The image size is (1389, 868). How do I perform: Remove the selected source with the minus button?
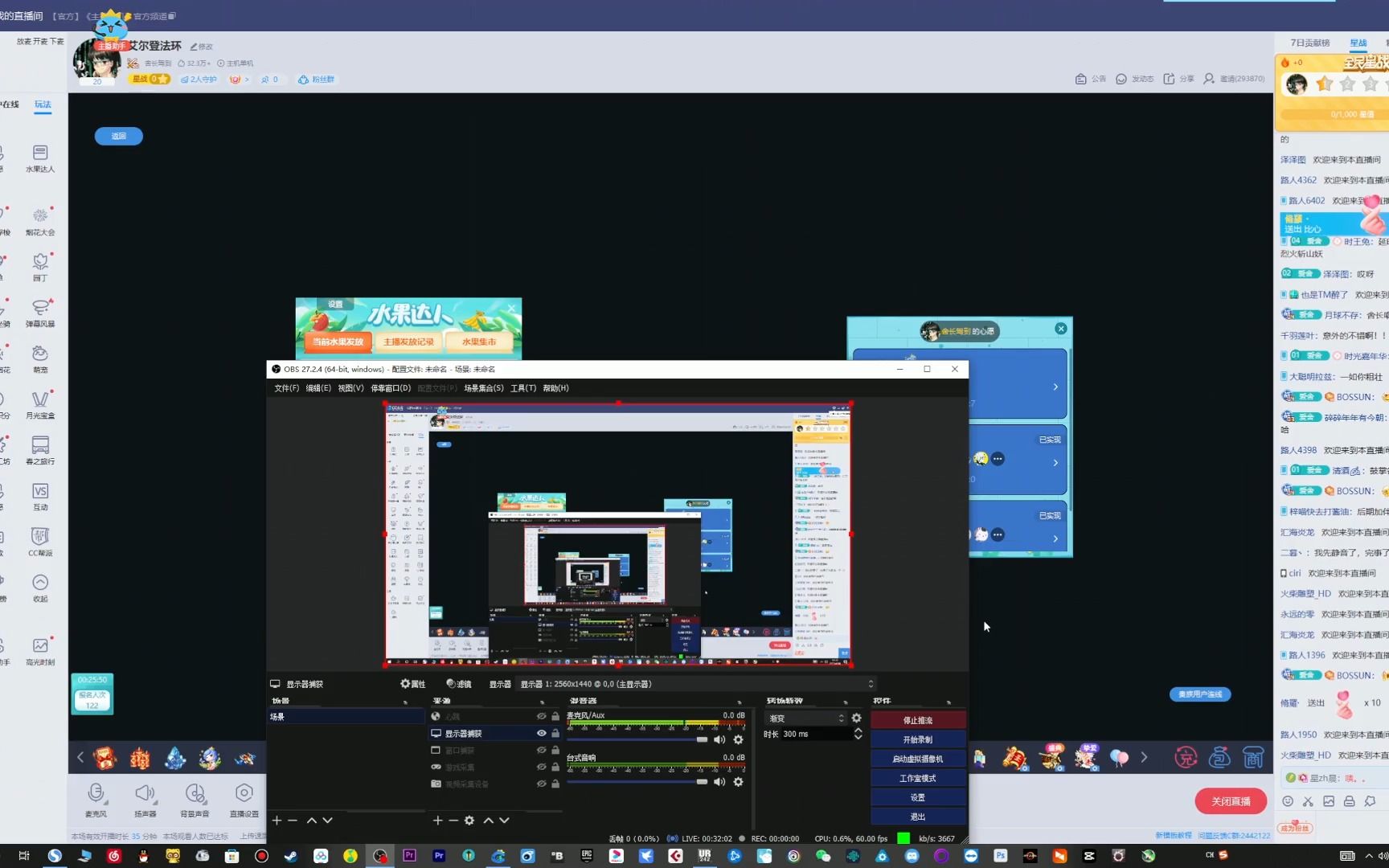[x=453, y=821]
